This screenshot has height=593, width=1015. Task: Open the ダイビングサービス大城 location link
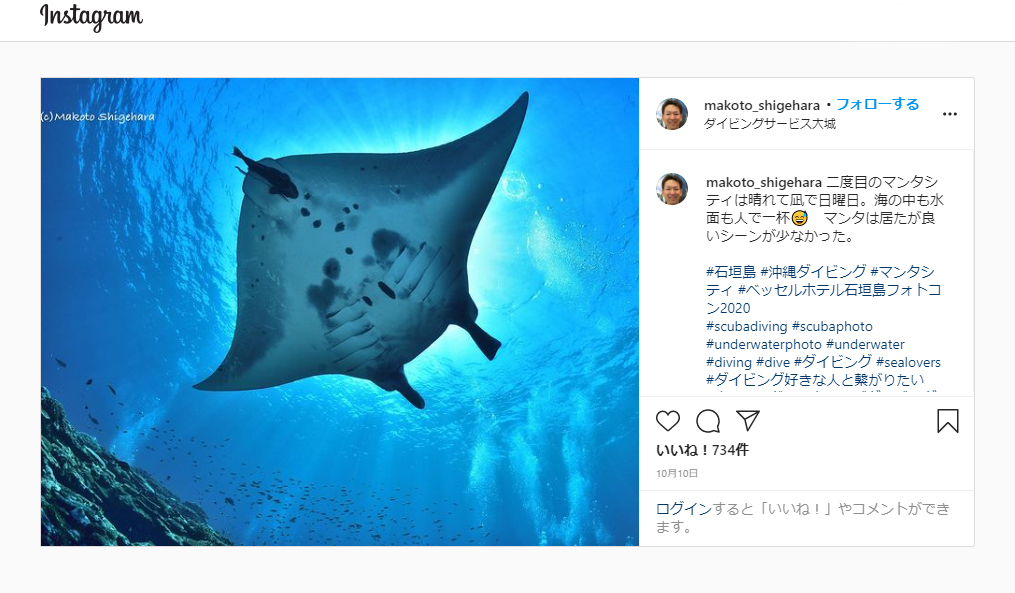pyautogui.click(x=770, y=124)
